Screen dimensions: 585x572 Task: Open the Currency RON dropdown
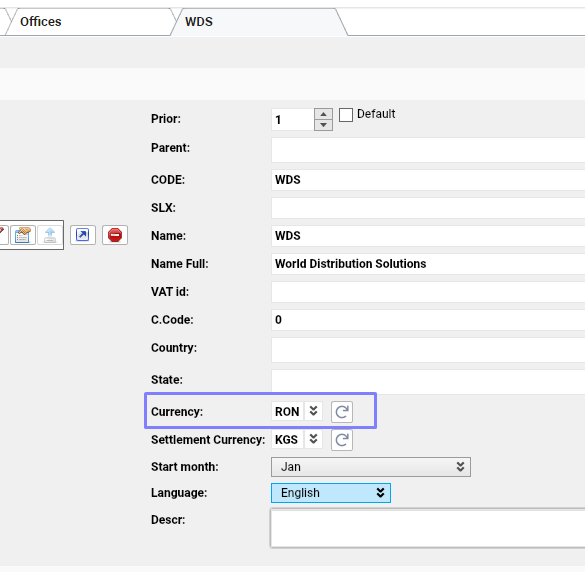tap(313, 411)
